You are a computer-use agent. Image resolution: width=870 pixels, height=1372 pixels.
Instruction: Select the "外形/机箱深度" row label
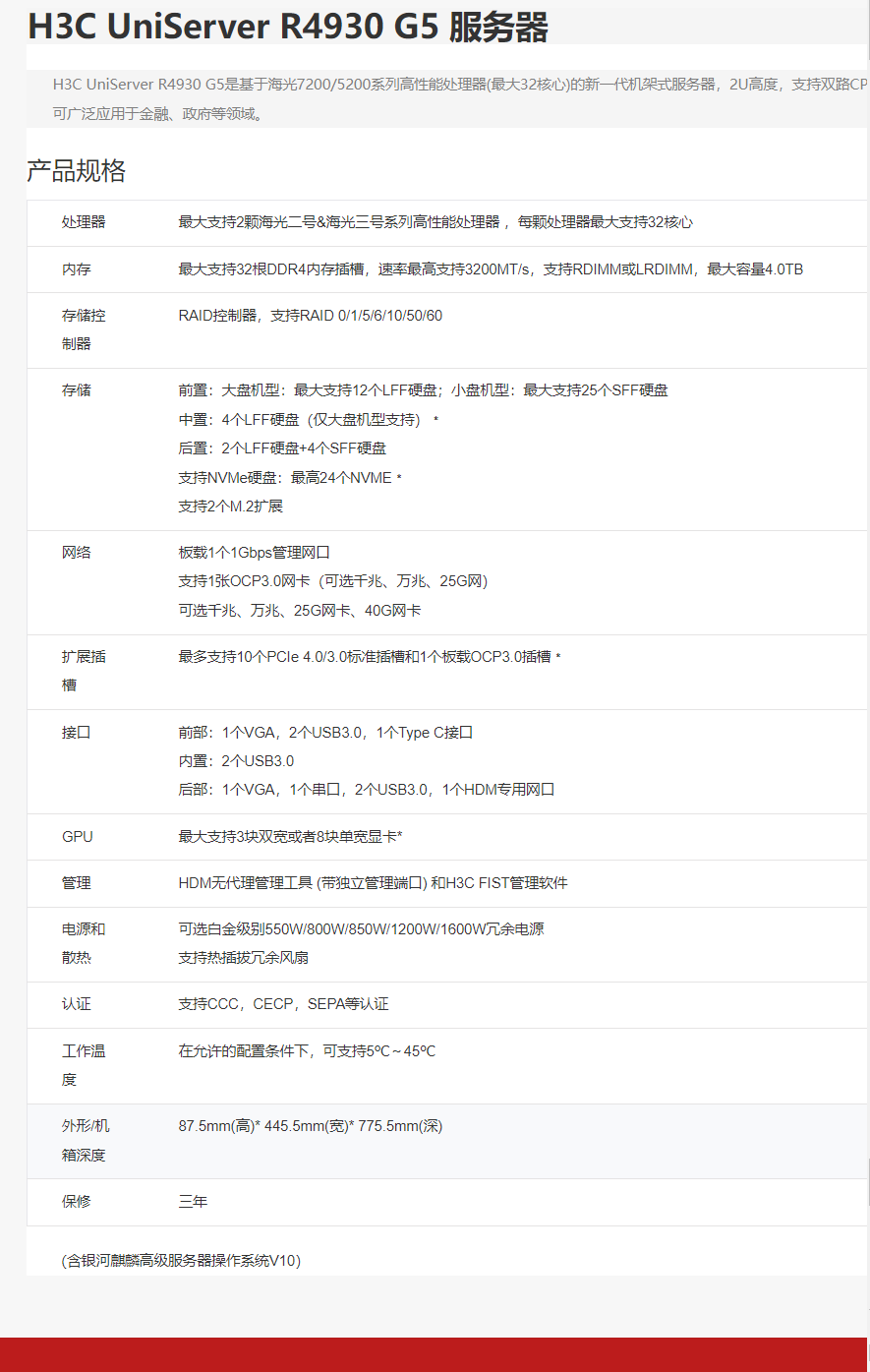[x=87, y=1141]
